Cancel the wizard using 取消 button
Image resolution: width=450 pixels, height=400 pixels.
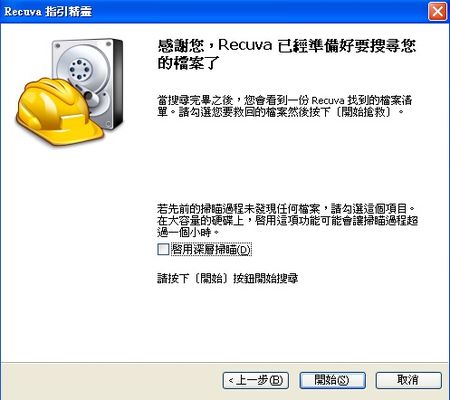(409, 380)
